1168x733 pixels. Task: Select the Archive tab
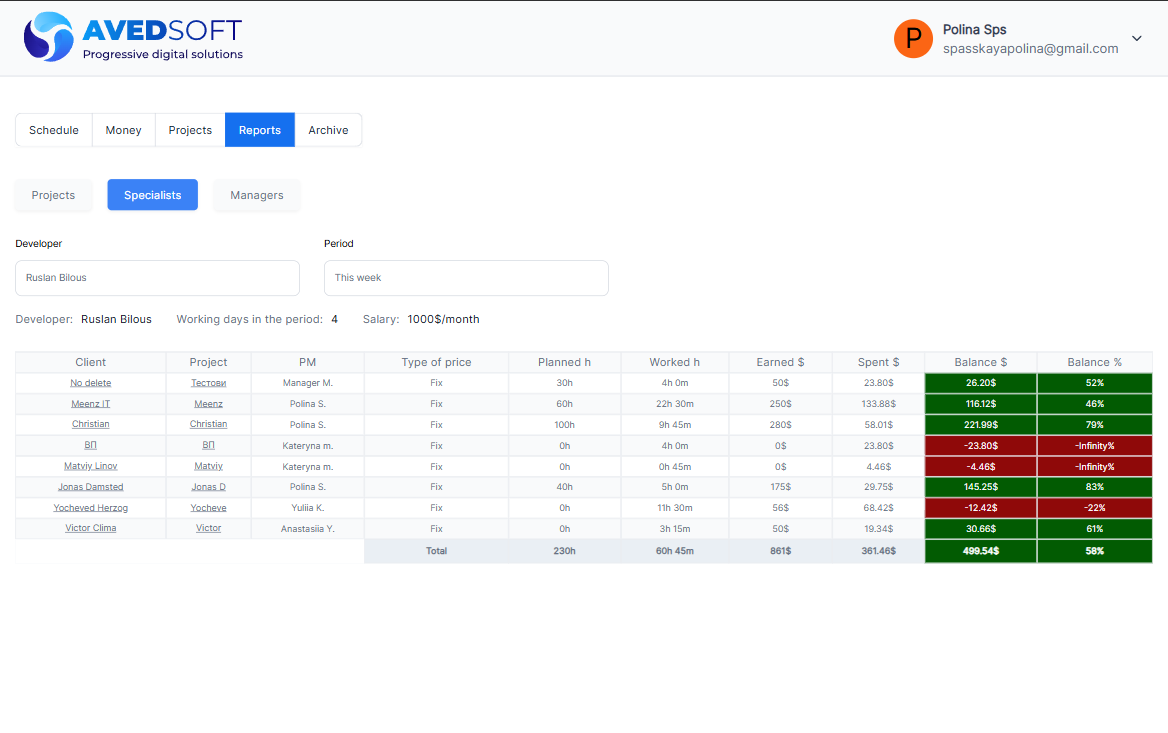pyautogui.click(x=328, y=130)
